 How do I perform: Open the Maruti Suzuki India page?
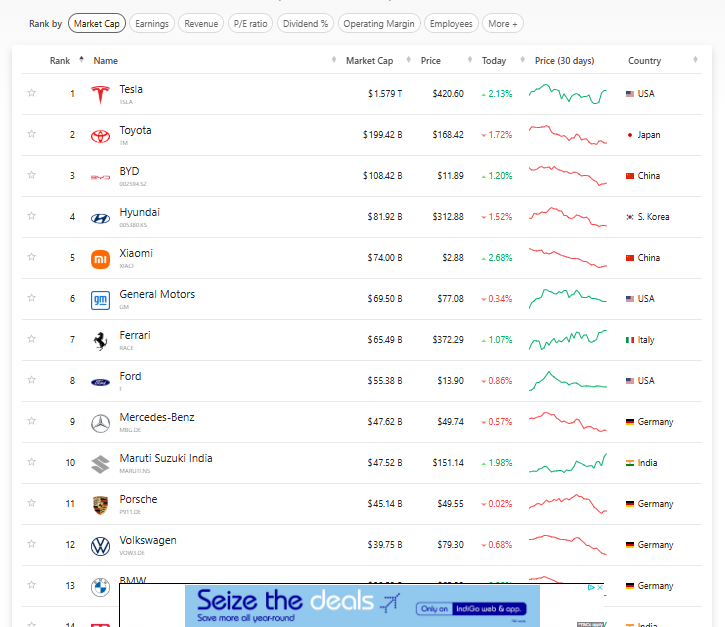[166, 458]
